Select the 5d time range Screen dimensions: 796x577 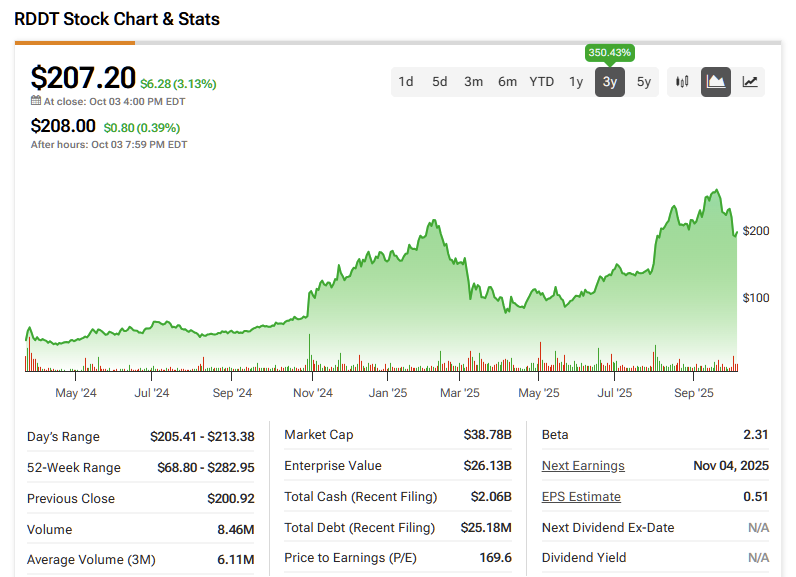pyautogui.click(x=440, y=82)
